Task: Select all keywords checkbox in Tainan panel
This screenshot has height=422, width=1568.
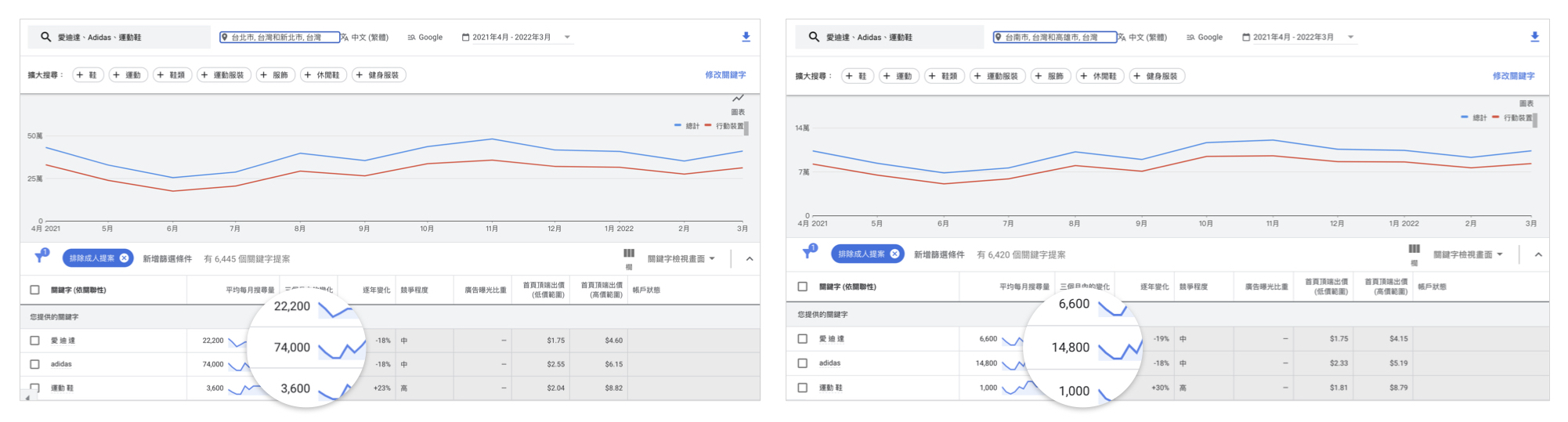Action: pos(802,287)
